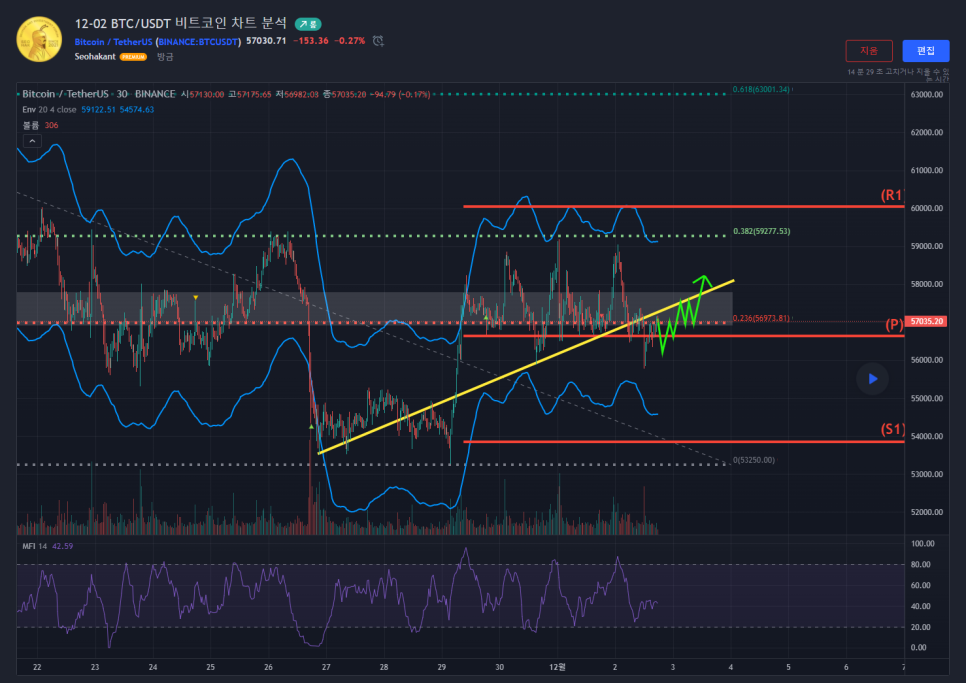
Task: Click the 0.382 Fibonacci level label
Action: coord(761,231)
